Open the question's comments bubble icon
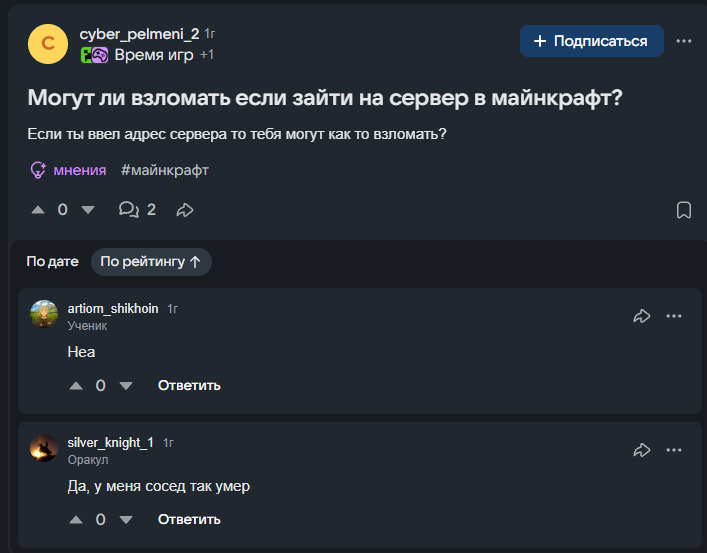Image resolution: width=707 pixels, height=553 pixels. coord(129,210)
